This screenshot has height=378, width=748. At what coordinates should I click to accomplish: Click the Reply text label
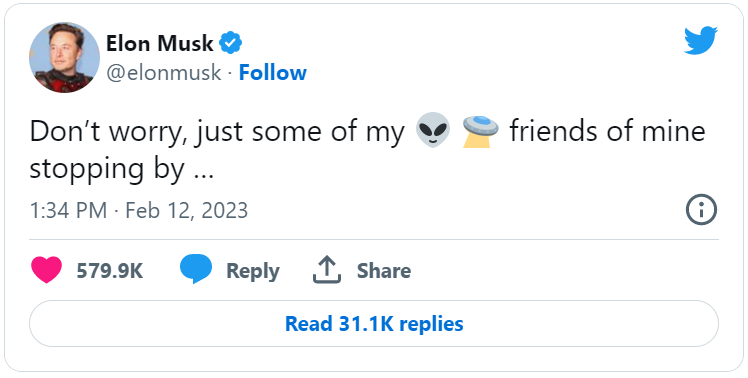(253, 271)
